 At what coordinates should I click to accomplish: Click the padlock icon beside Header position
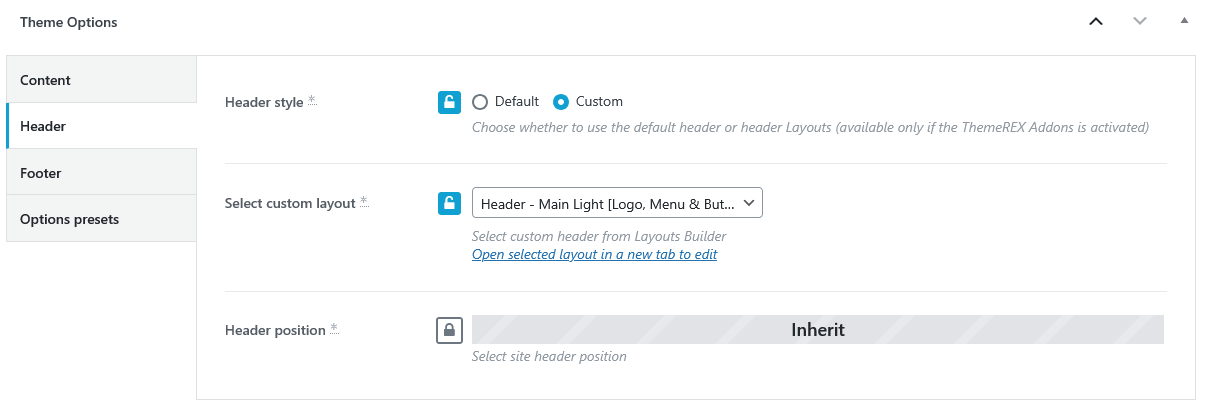[449, 330]
